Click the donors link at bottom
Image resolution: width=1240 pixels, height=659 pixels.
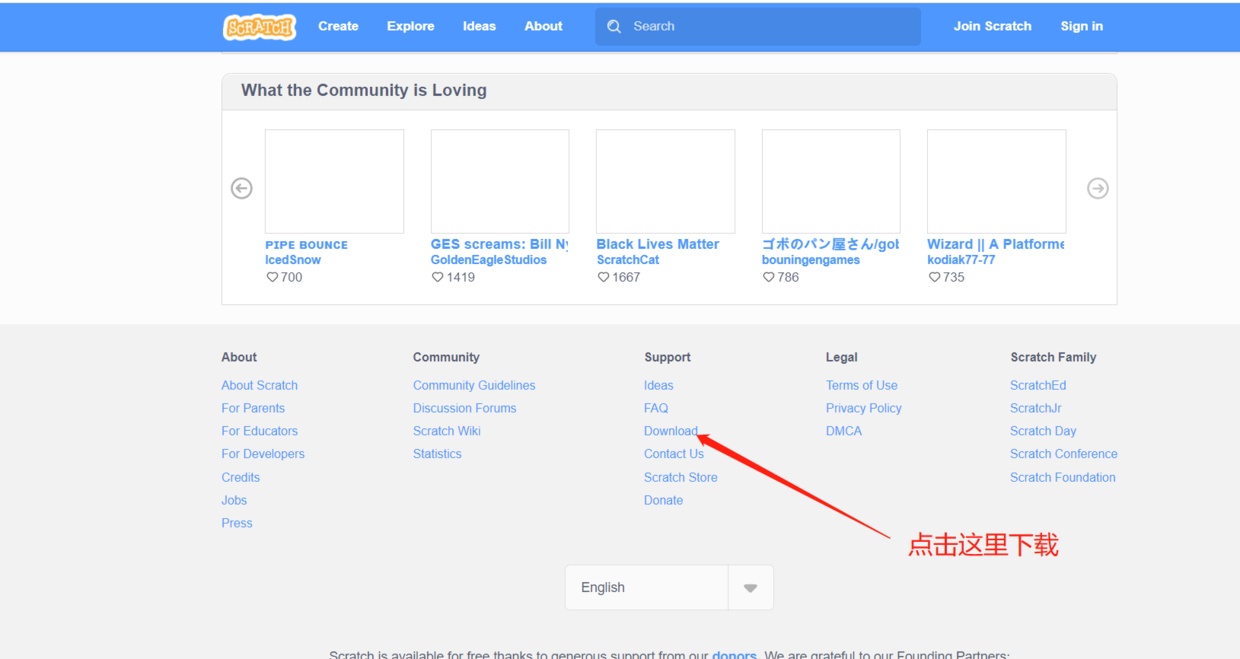tap(734, 655)
